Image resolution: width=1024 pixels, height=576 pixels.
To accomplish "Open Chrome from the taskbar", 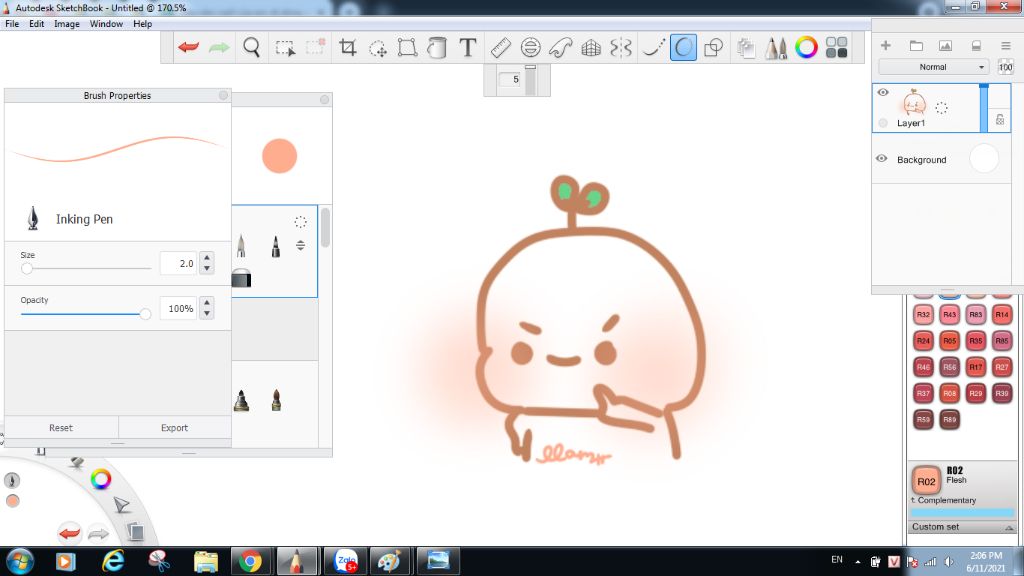I will pyautogui.click(x=249, y=561).
